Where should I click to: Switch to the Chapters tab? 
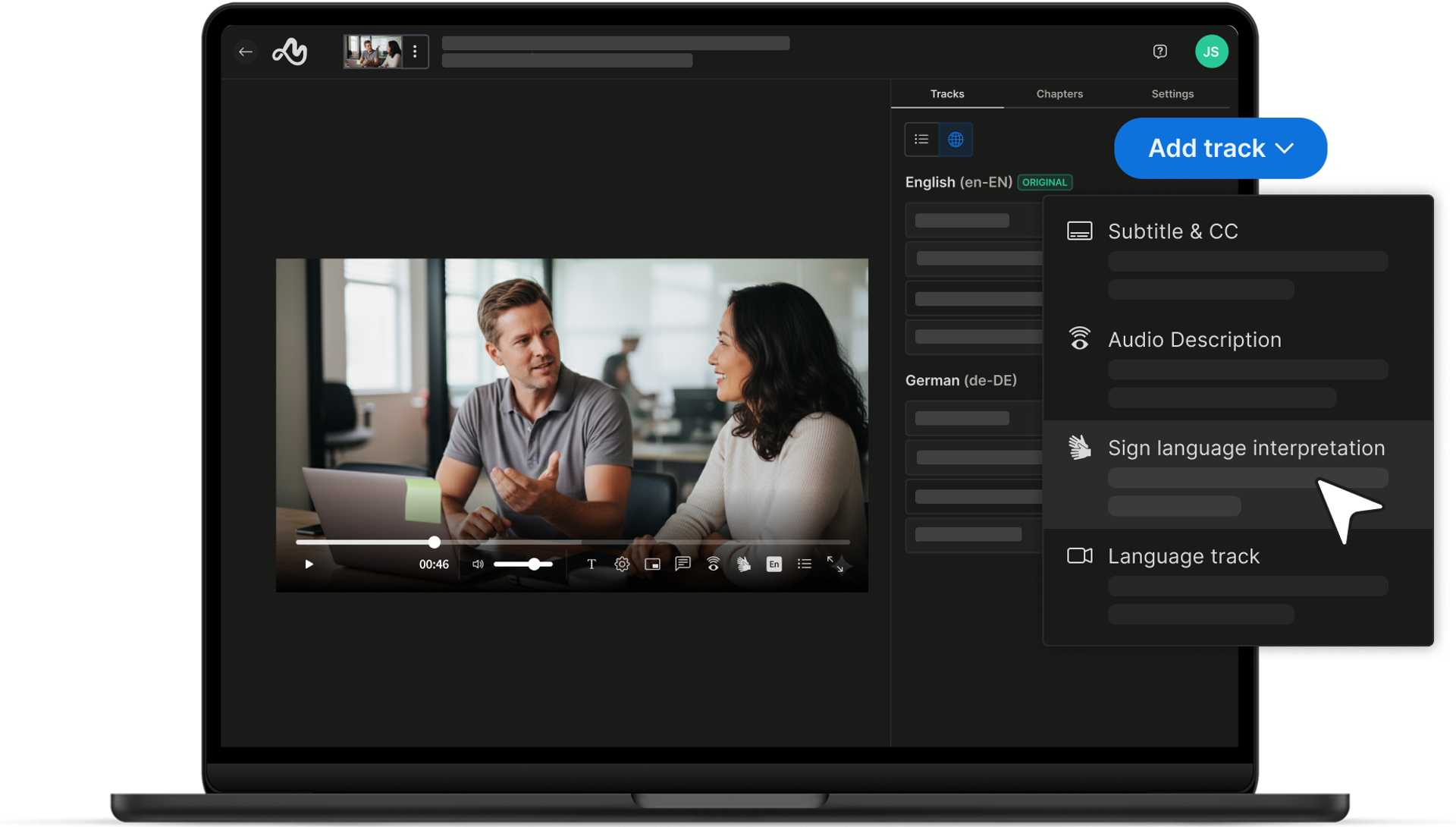pos(1059,94)
